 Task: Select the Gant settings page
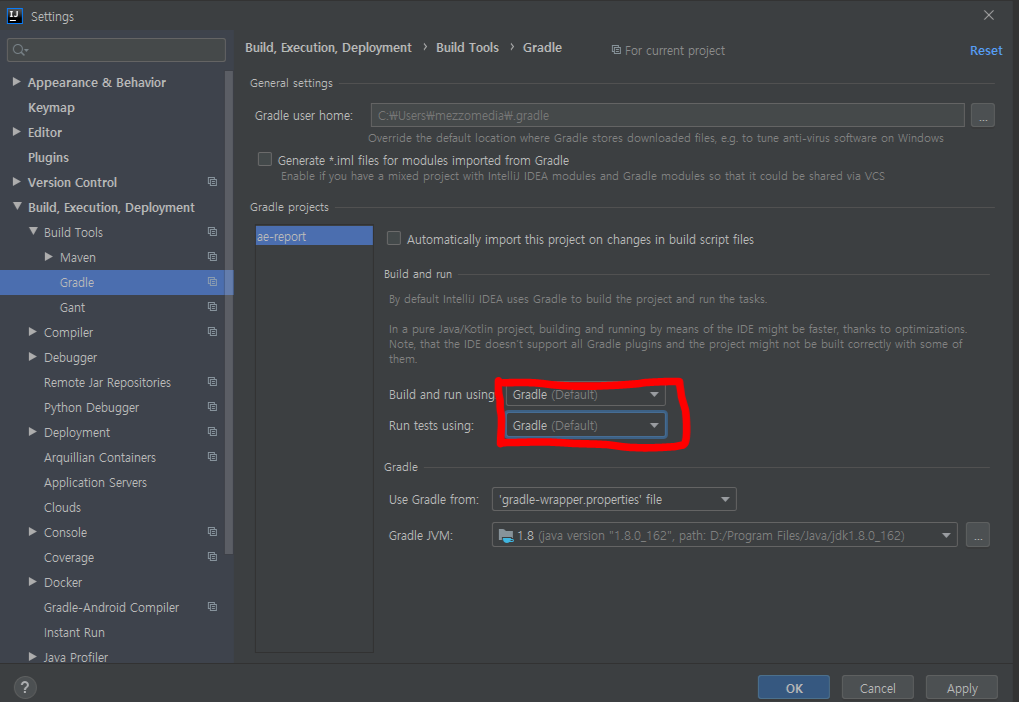pyautogui.click(x=72, y=307)
